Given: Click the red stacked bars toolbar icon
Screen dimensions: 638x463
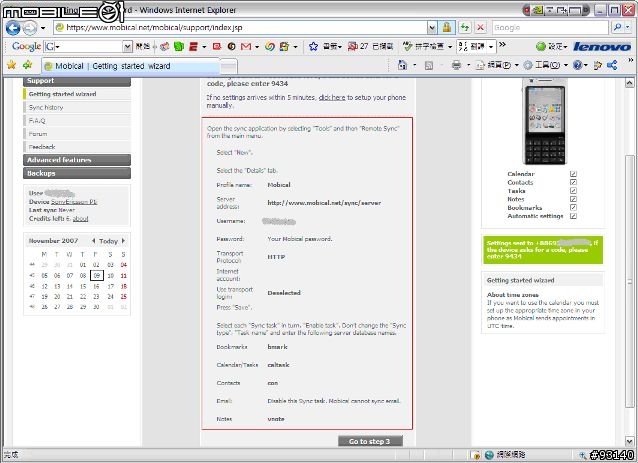Looking at the screenshot, I should (194, 47).
